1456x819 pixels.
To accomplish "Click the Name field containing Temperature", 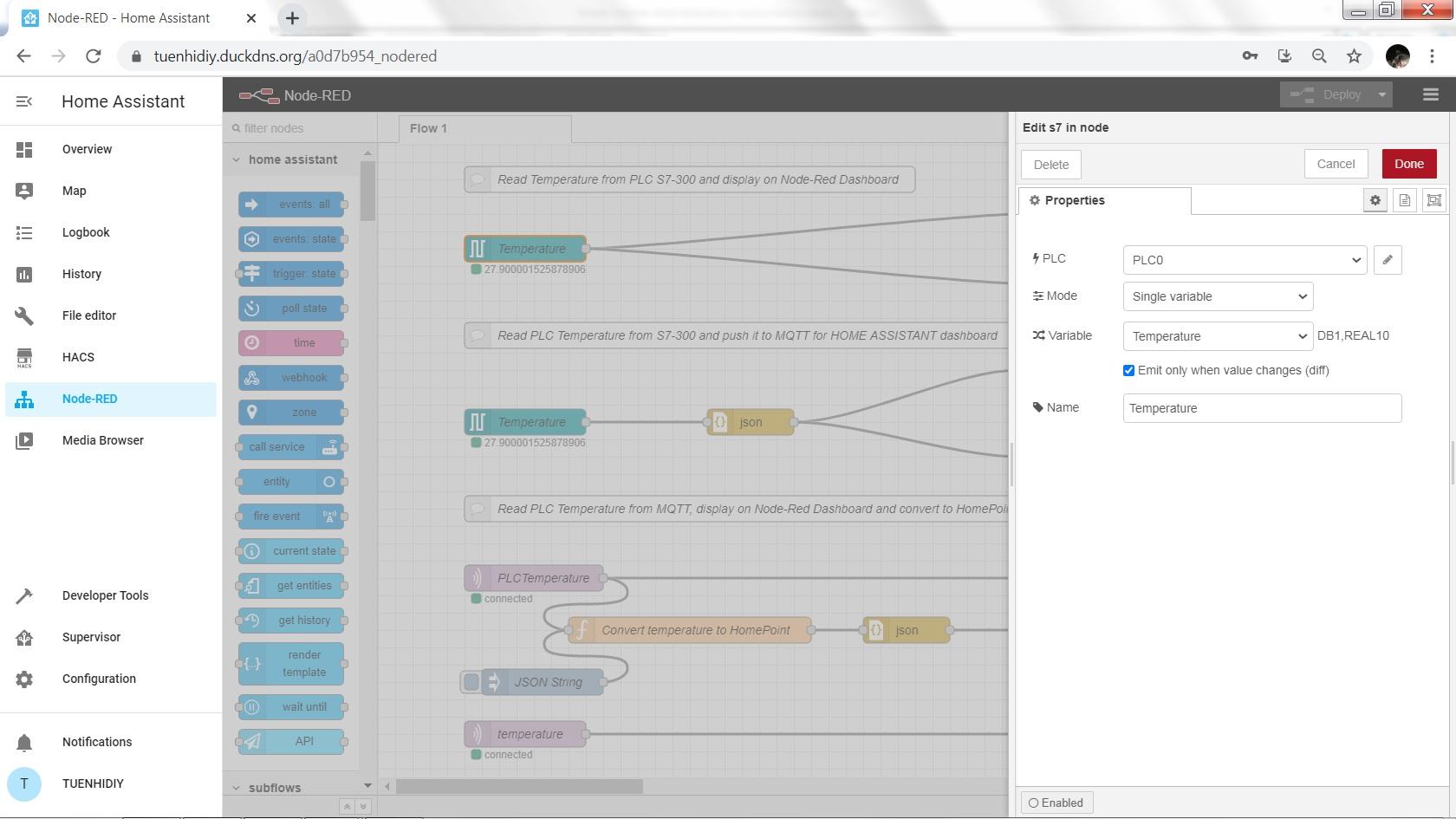I will tap(1262, 408).
